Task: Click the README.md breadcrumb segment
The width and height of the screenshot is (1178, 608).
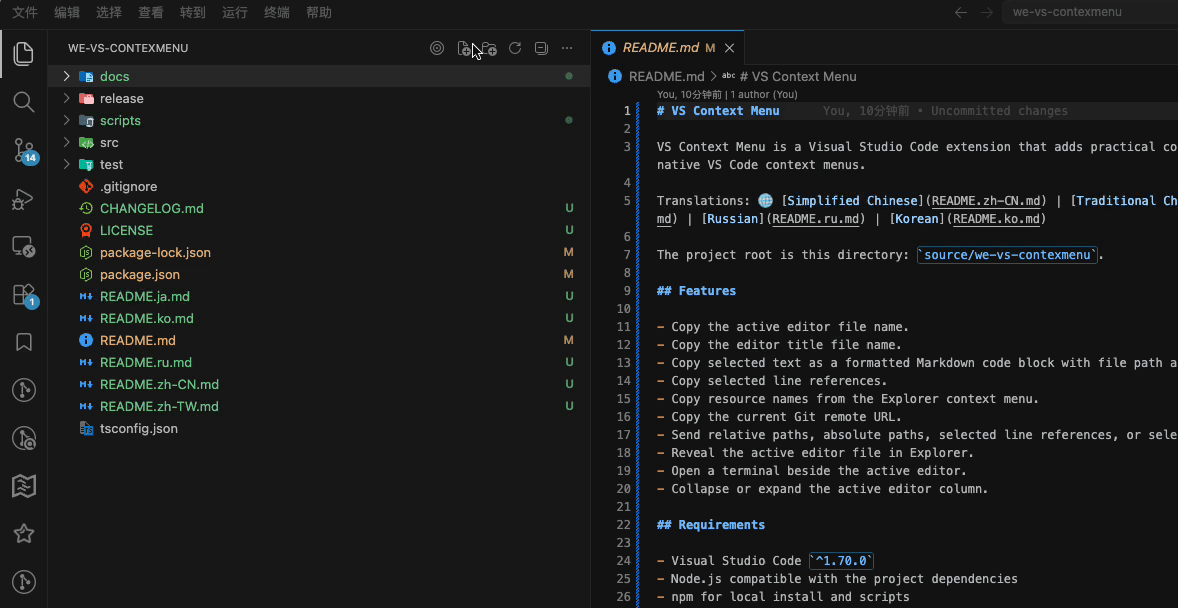Action: click(666, 77)
